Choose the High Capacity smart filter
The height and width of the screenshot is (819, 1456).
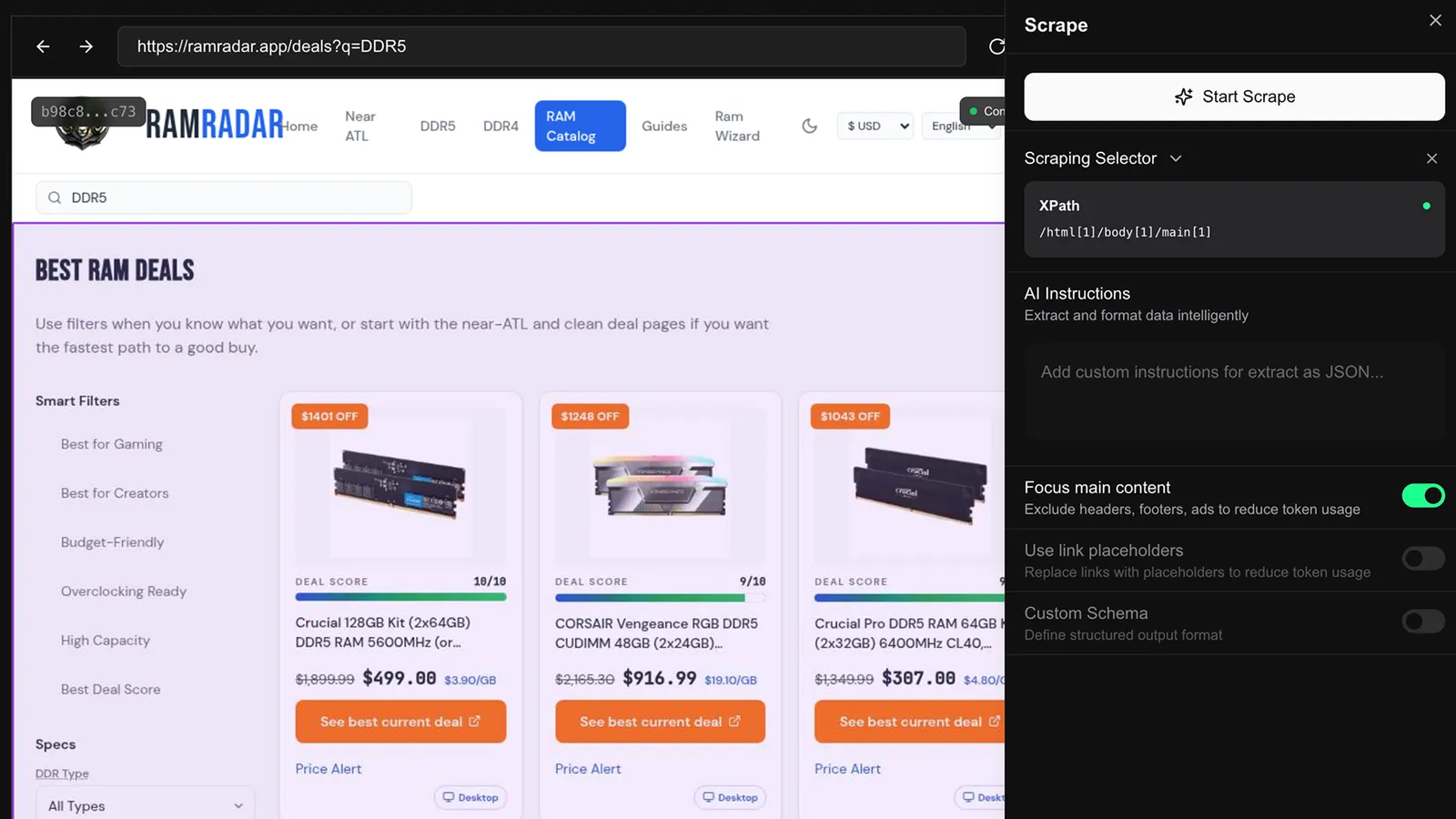click(106, 641)
